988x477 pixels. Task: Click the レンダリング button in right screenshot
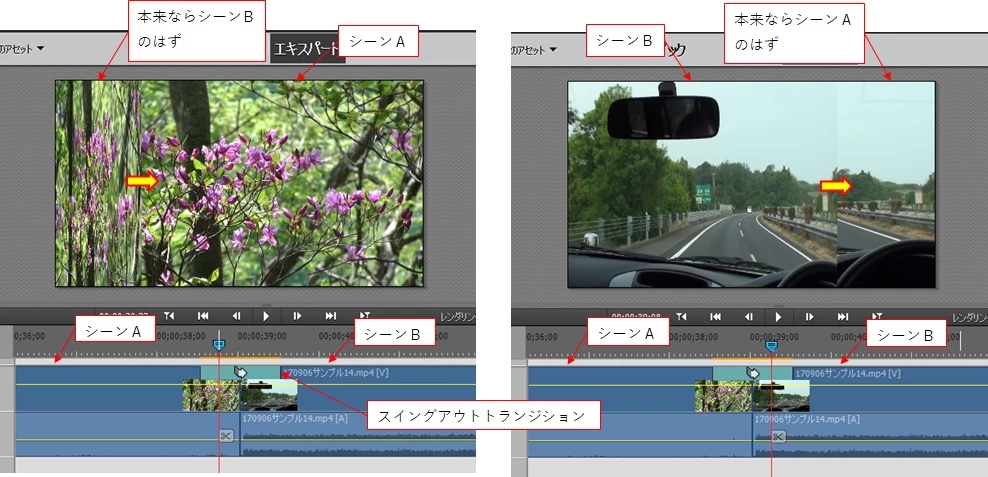pyautogui.click(x=970, y=317)
